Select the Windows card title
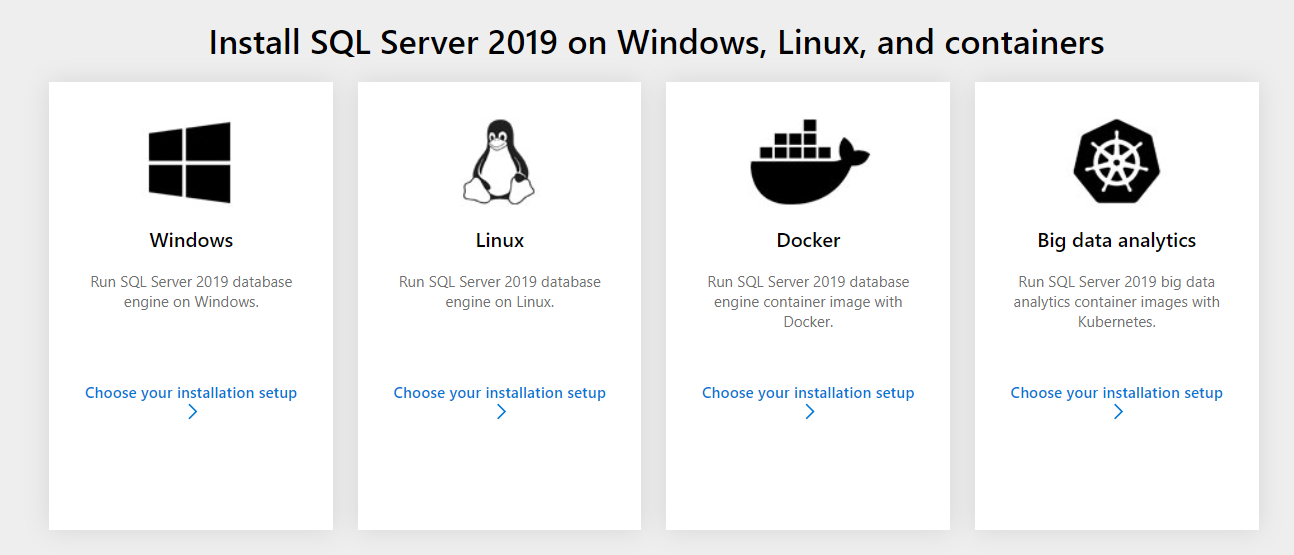The height and width of the screenshot is (555, 1294). (191, 240)
